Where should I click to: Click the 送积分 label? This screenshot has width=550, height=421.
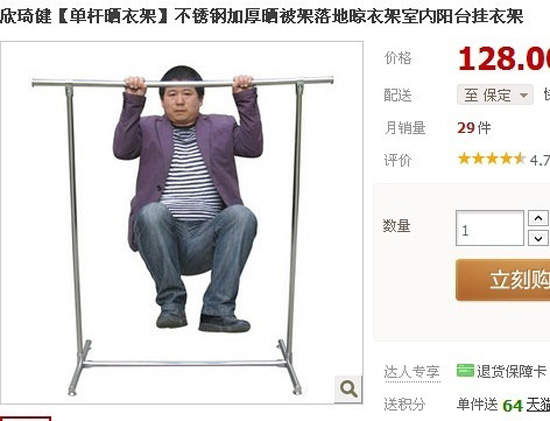(404, 405)
